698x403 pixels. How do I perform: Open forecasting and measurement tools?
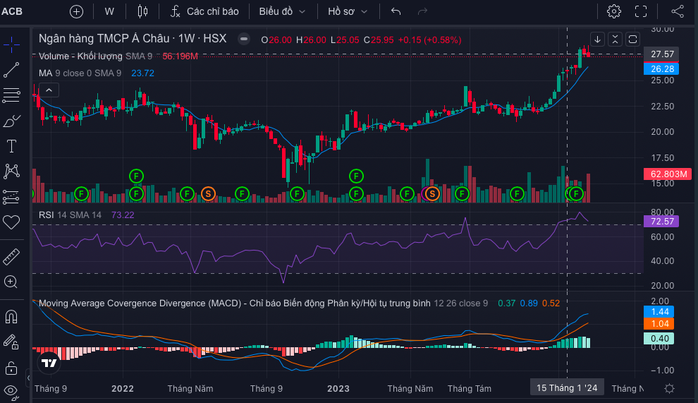pyautogui.click(x=11, y=197)
